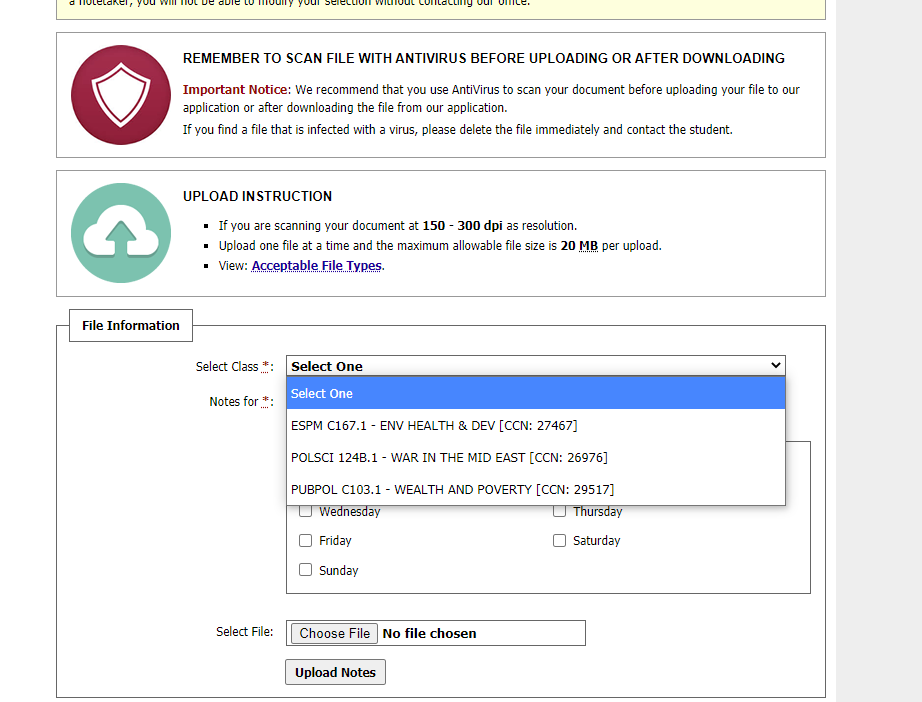The height and width of the screenshot is (702, 922).
Task: Open the Acceptable File Types link
Action: tap(316, 266)
